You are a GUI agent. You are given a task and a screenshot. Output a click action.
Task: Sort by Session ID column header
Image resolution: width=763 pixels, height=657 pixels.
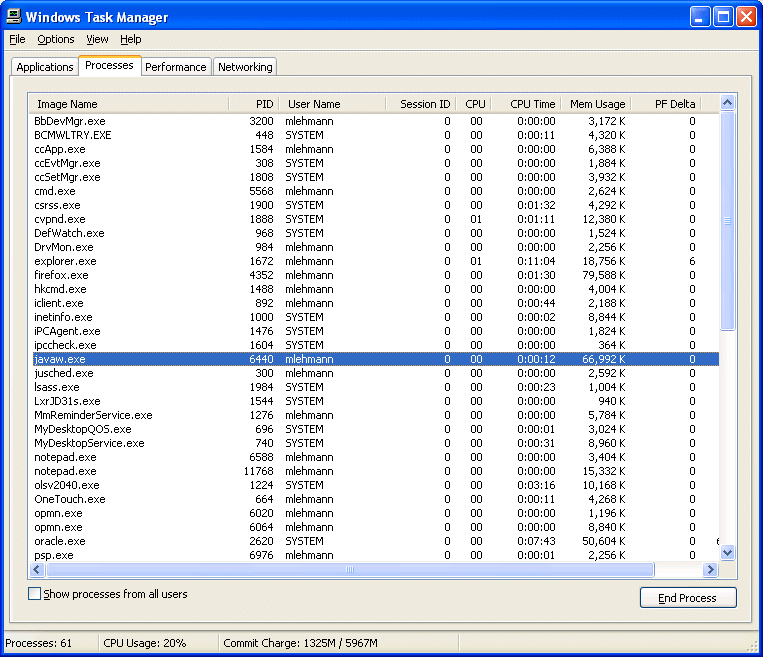pyautogui.click(x=421, y=104)
